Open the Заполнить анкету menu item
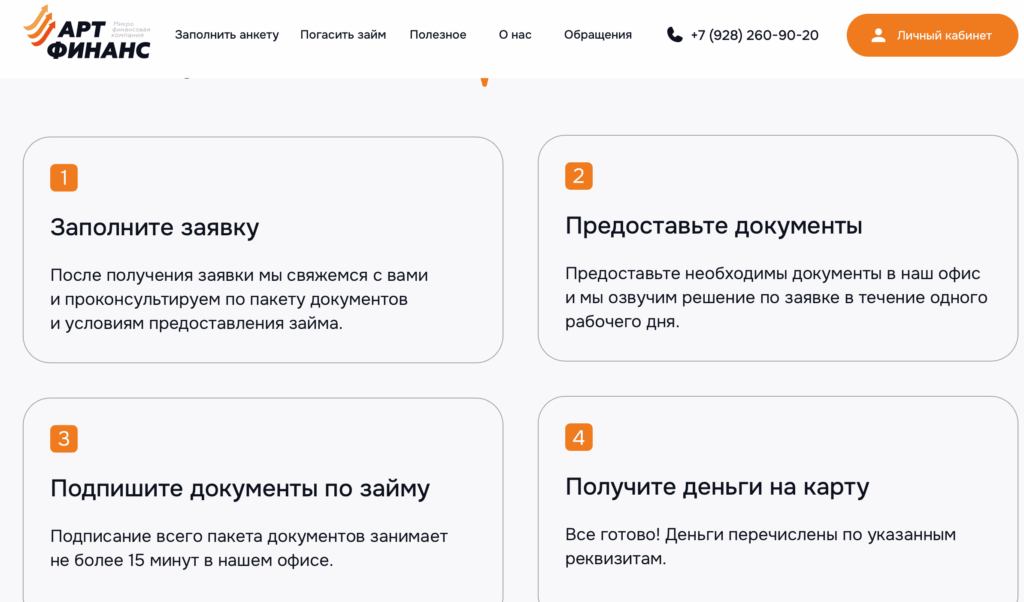The height and width of the screenshot is (602, 1024). 227,35
